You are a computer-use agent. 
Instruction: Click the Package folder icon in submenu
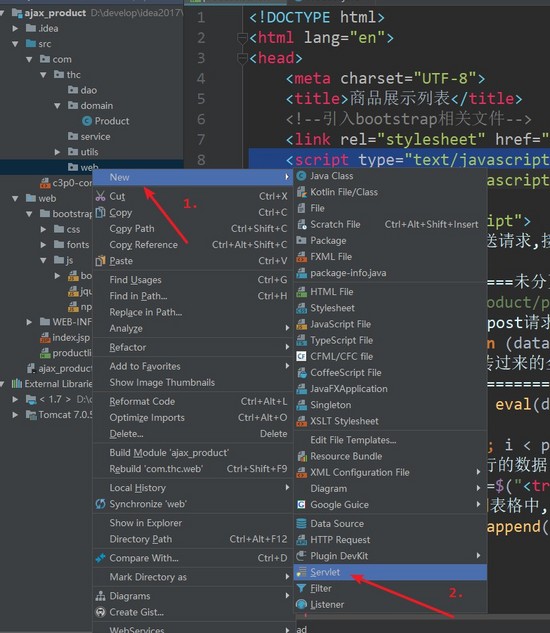301,240
